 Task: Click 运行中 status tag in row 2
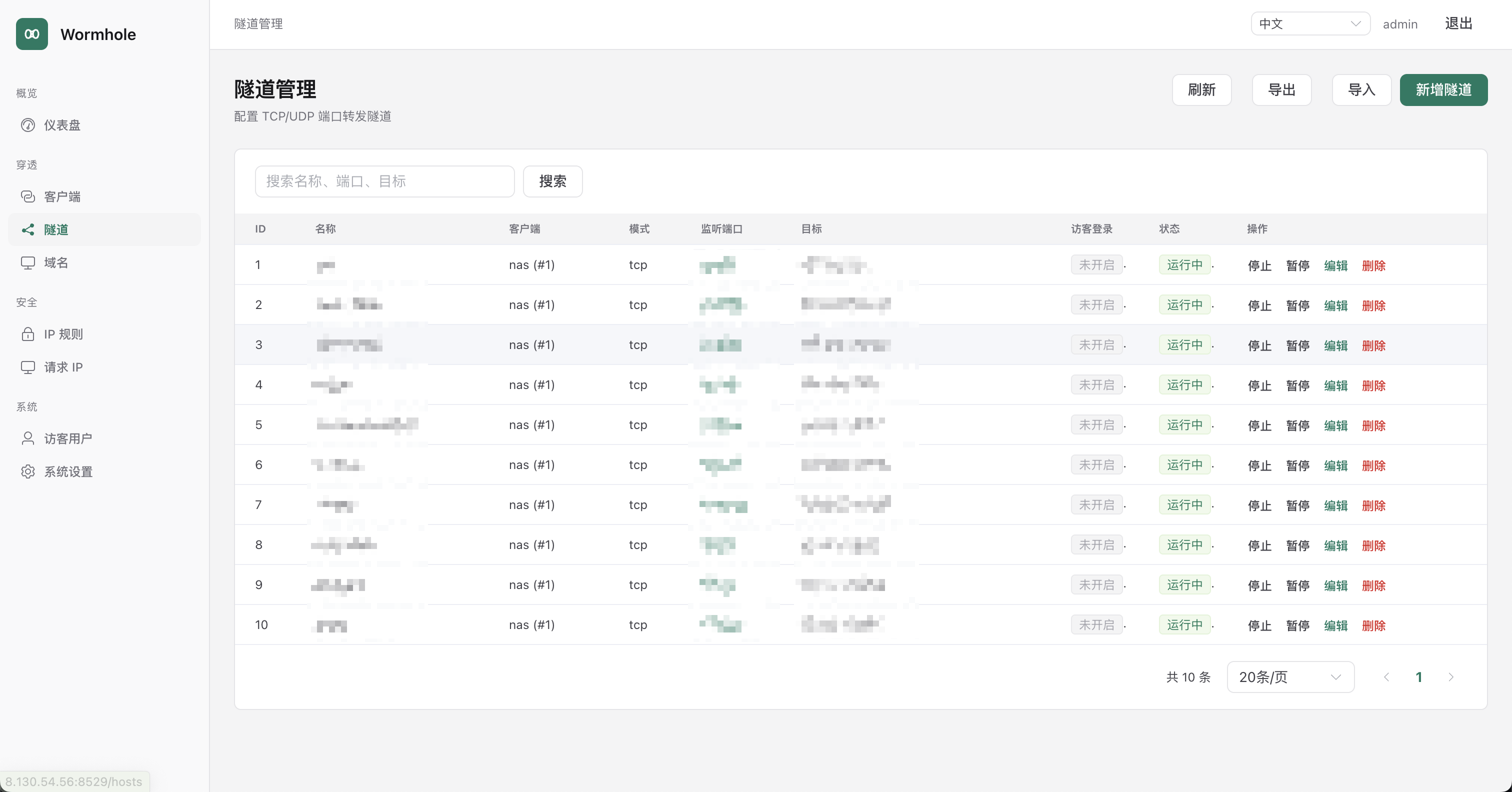pyautogui.click(x=1184, y=304)
